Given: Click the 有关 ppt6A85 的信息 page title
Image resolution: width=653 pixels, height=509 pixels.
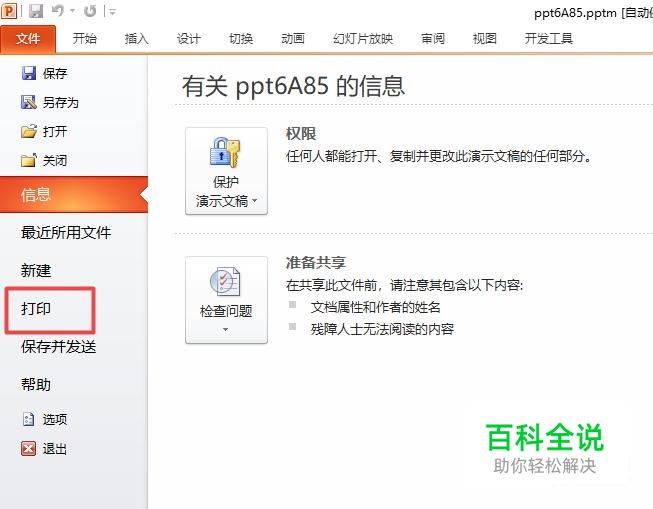Looking at the screenshot, I should tap(294, 86).
